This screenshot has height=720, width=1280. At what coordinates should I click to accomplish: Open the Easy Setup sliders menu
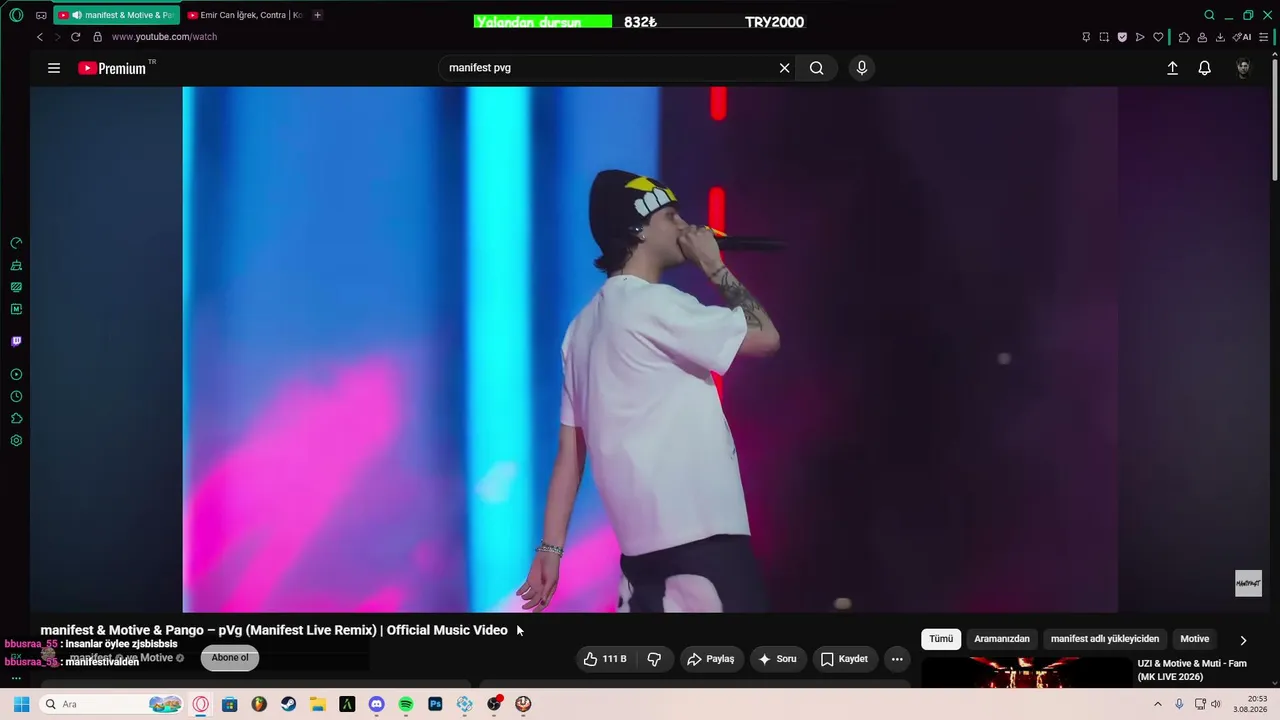1263,37
